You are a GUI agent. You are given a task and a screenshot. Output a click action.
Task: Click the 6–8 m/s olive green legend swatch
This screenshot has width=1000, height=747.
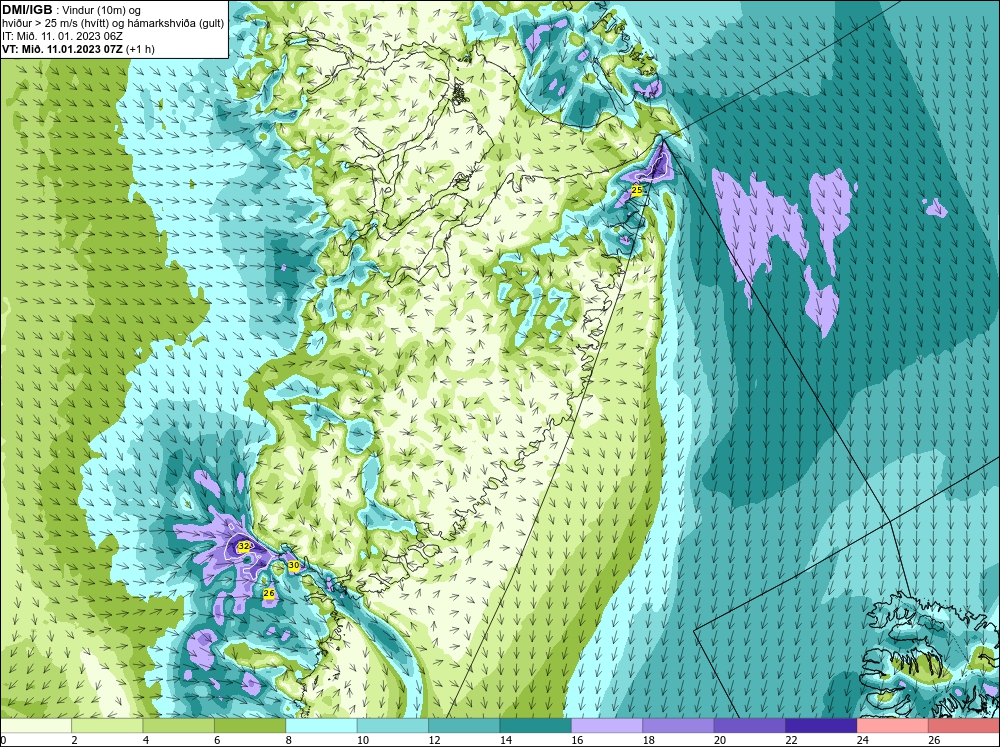[250, 725]
